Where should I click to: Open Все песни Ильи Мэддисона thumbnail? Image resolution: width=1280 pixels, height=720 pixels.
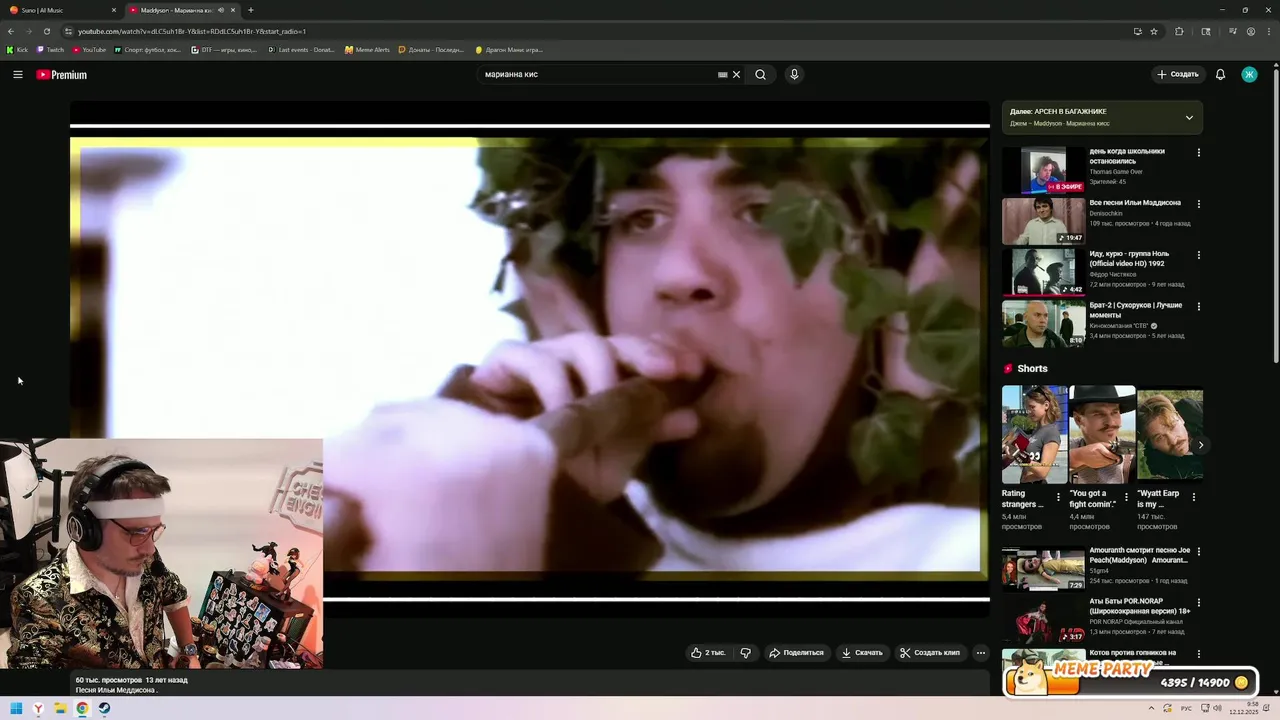tap(1043, 221)
